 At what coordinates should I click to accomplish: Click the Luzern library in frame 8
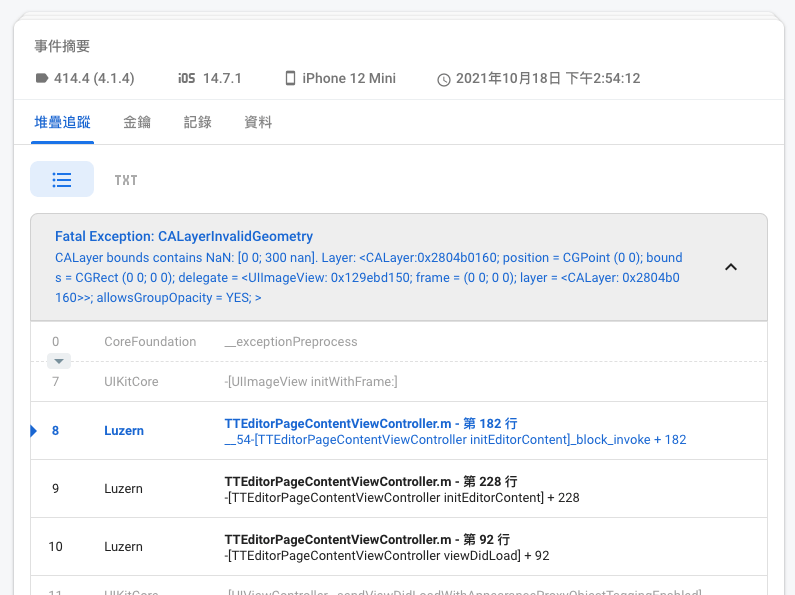click(124, 431)
